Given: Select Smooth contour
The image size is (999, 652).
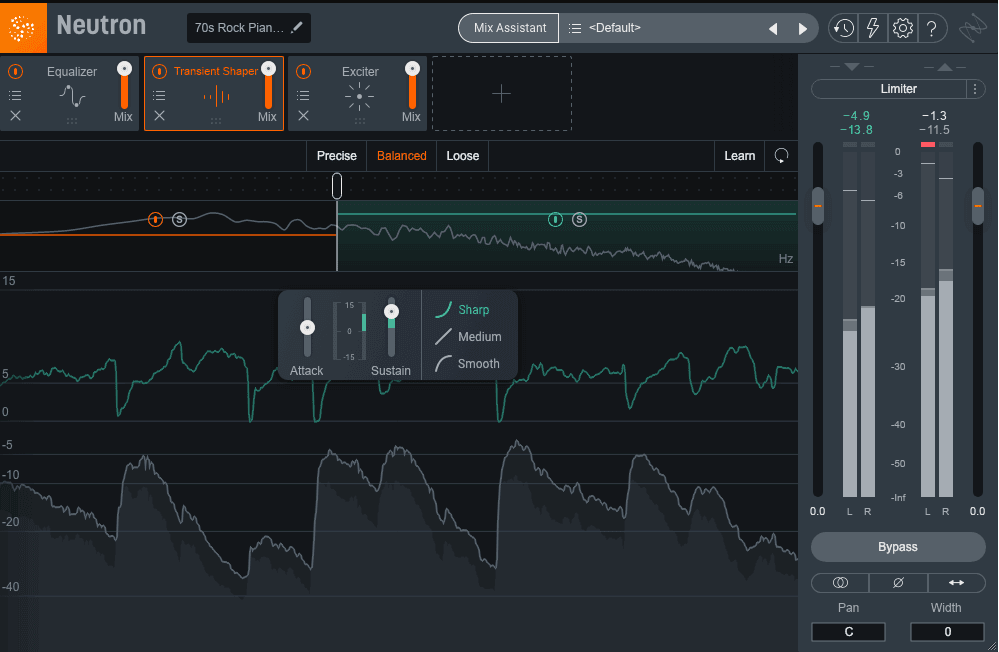Looking at the screenshot, I should (468, 364).
